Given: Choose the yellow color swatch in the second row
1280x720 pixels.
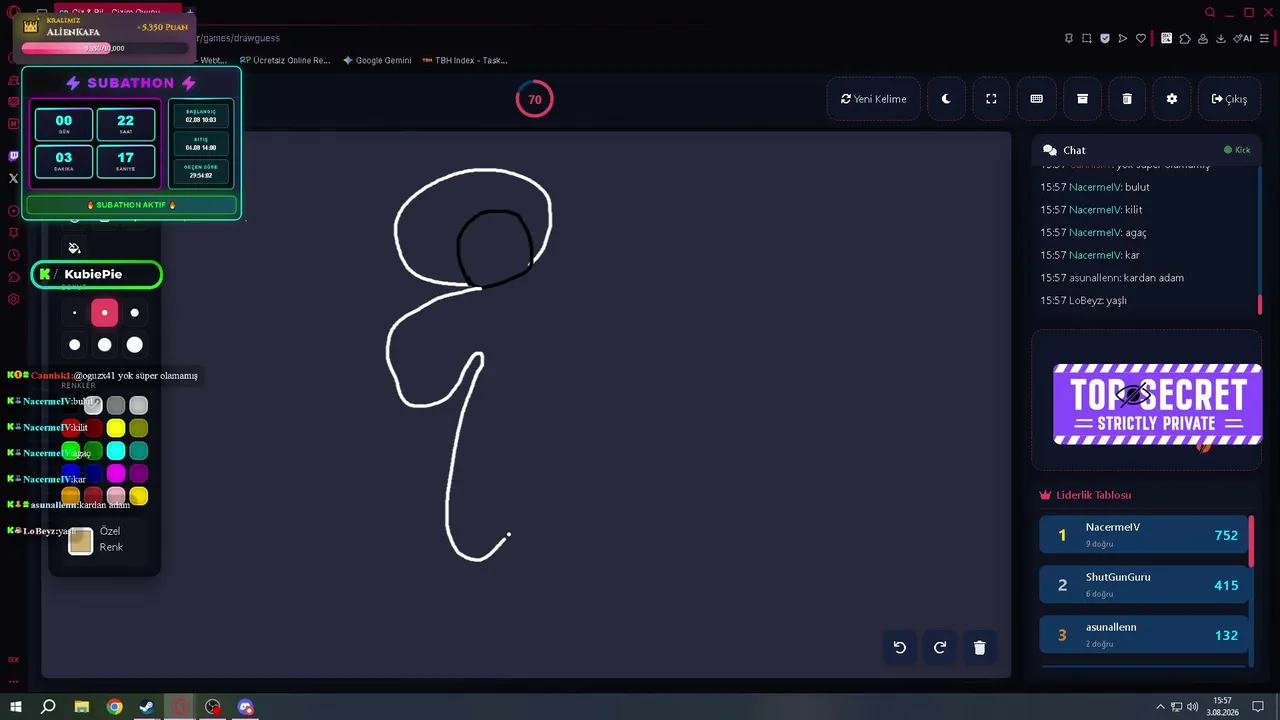Looking at the screenshot, I should (x=116, y=428).
